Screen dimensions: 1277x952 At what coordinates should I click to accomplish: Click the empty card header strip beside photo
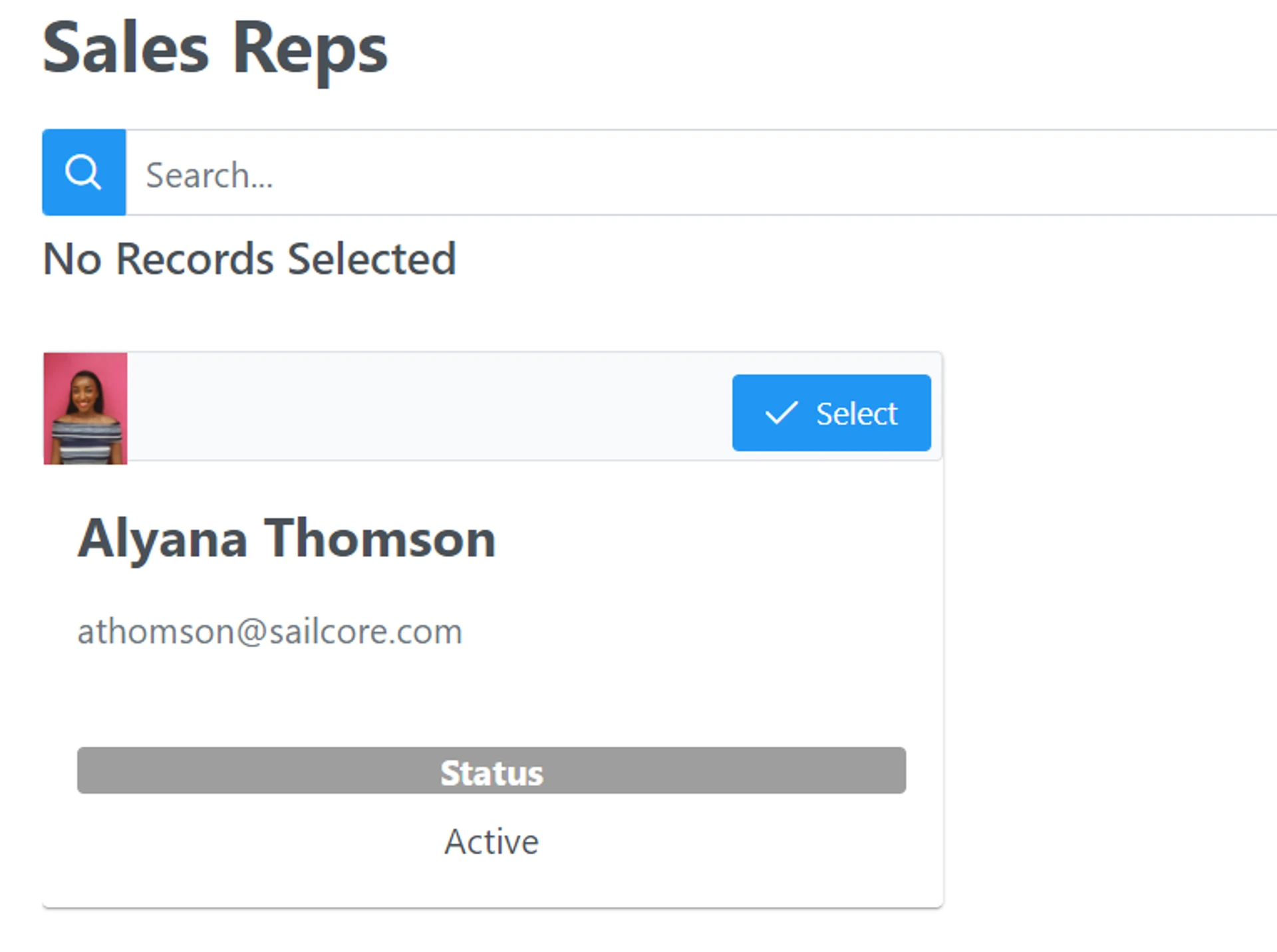coord(426,407)
